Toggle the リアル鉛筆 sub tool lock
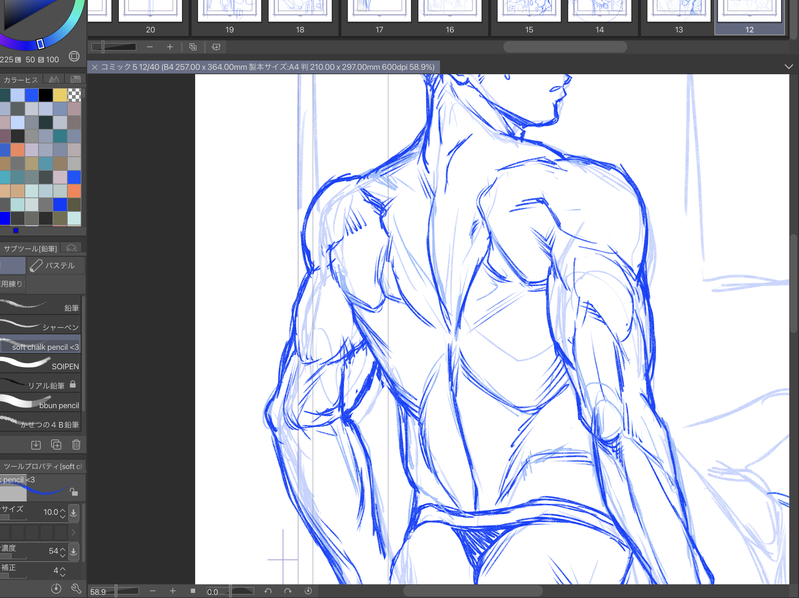Screen dimensions: 799x598 pyautogui.click(x=72, y=385)
